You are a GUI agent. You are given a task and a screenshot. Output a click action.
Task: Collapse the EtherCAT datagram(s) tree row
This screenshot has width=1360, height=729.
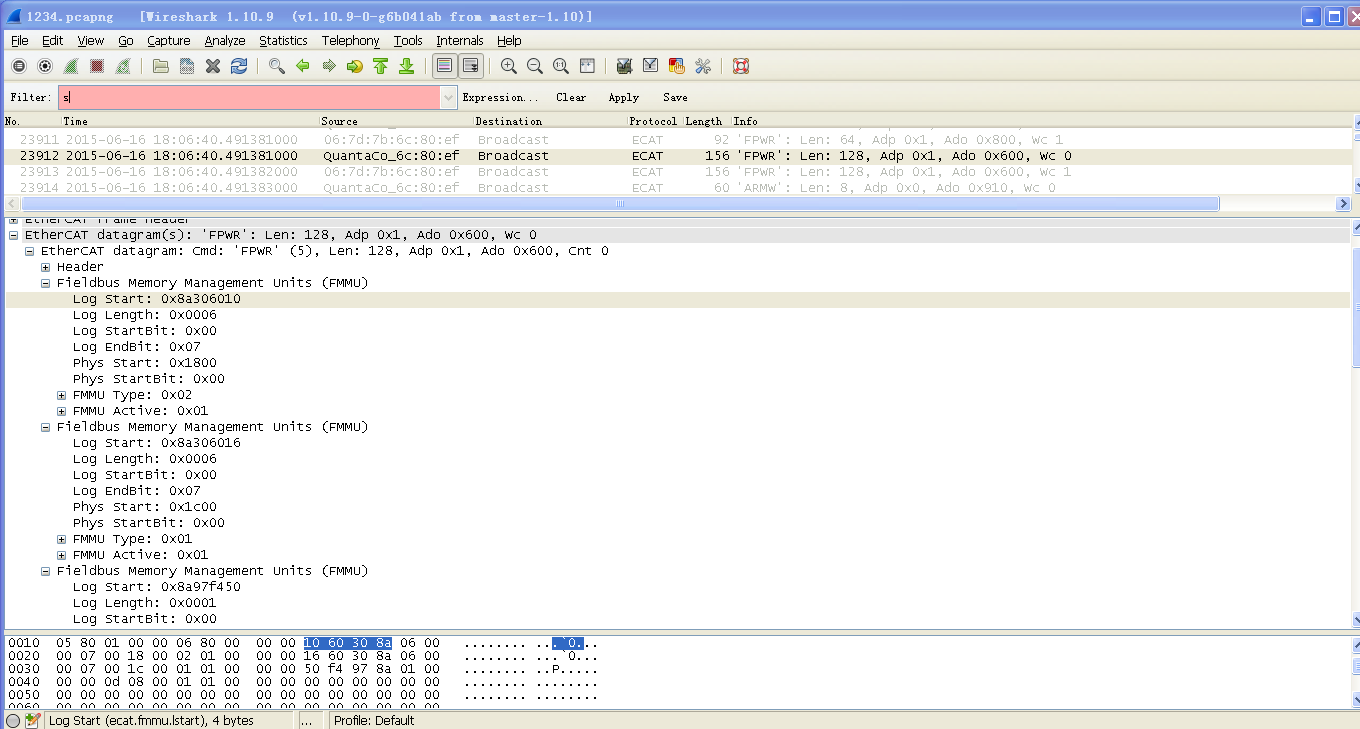[x=14, y=235]
